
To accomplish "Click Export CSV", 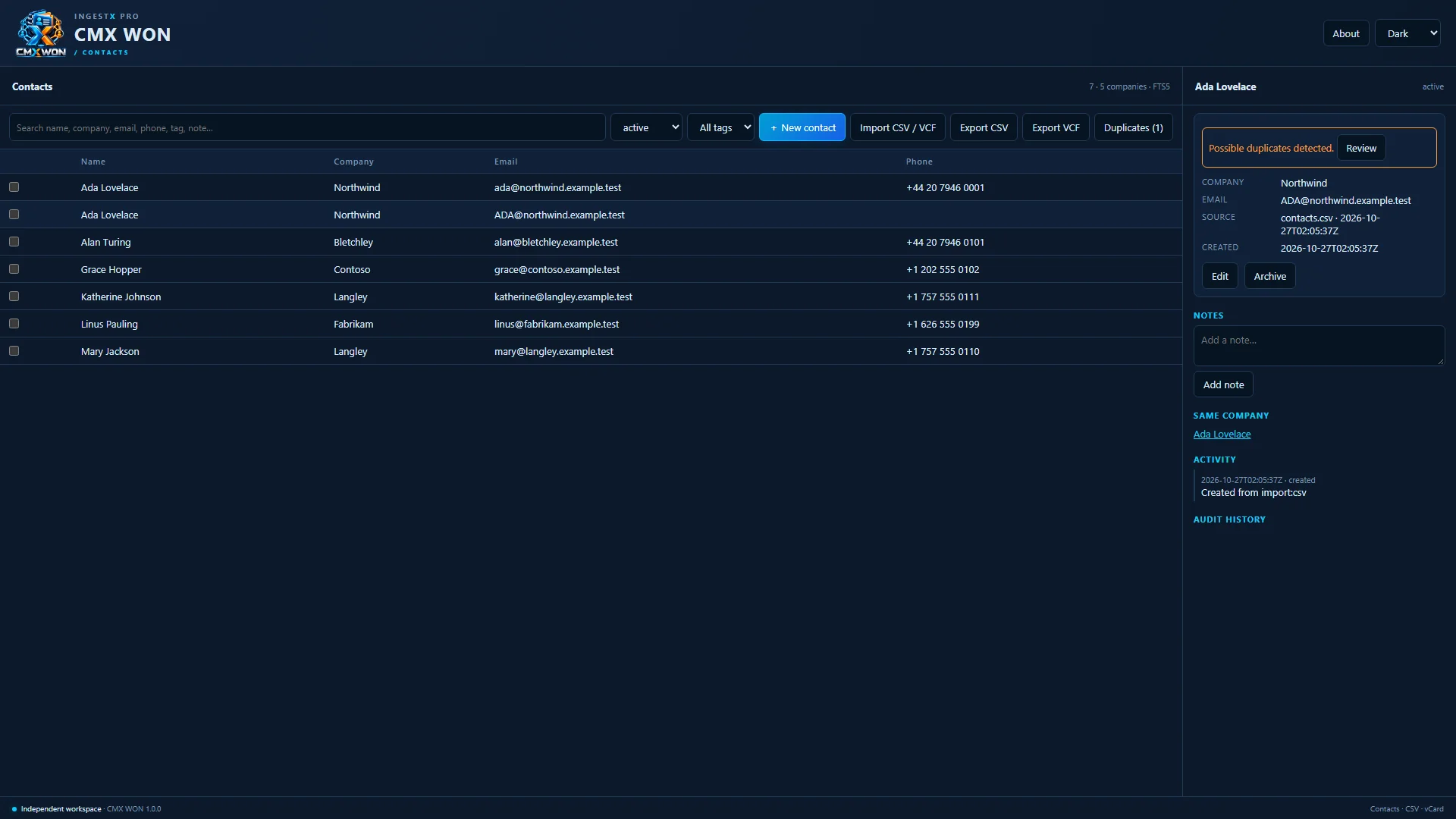I will (x=984, y=127).
